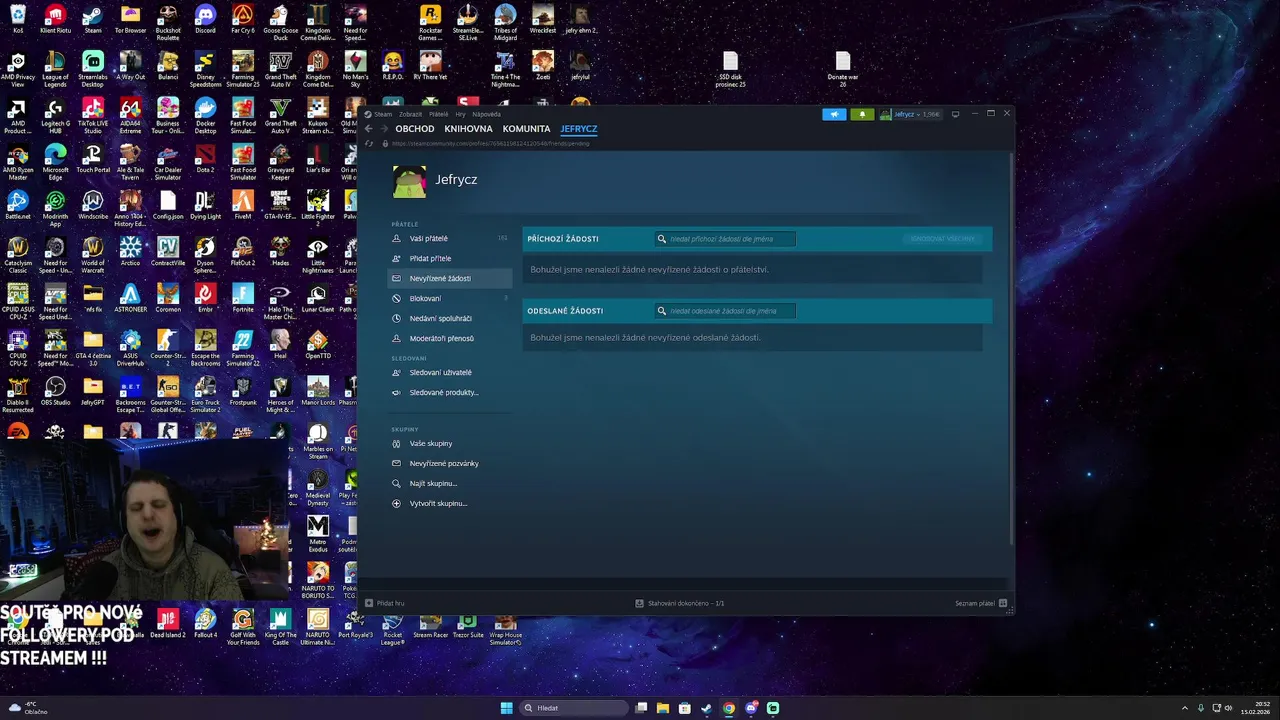Open the Nápověda menu
Screen dimensions: 1280x720
486,114
